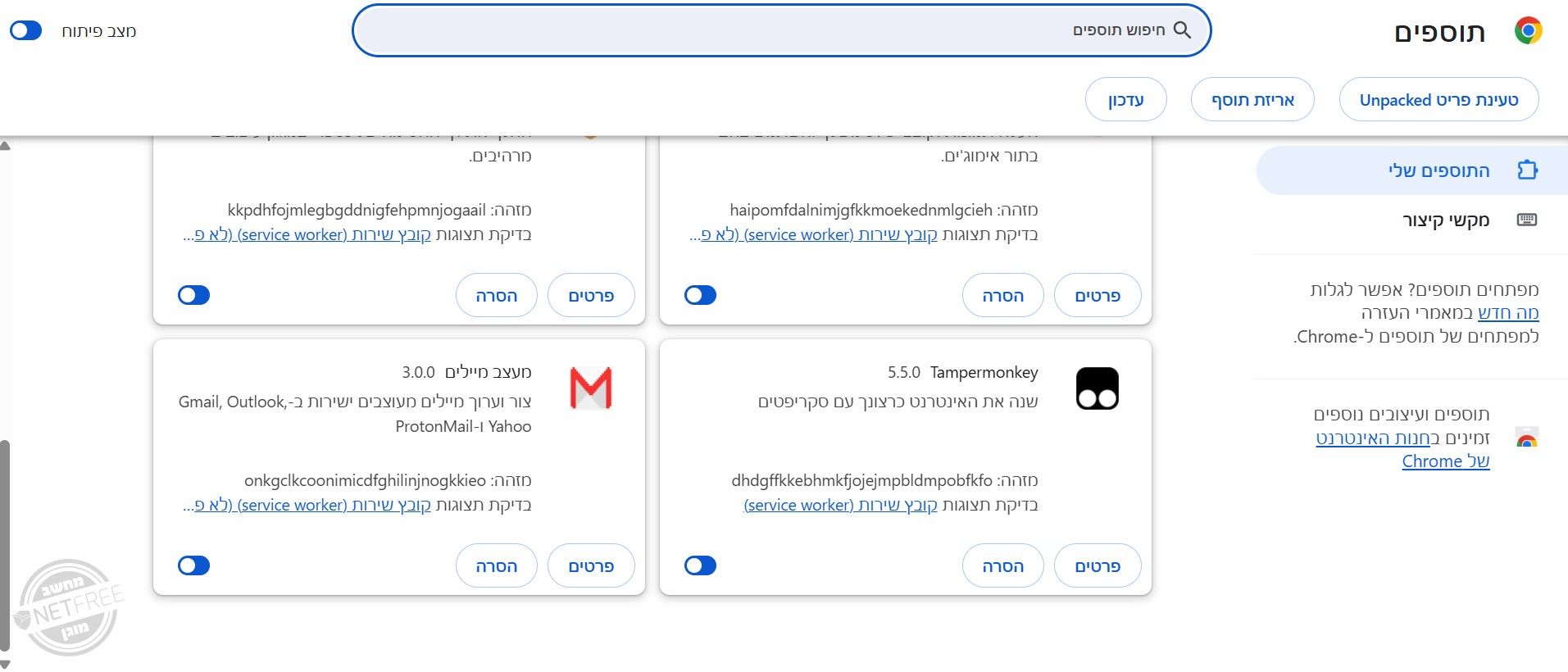Image resolution: width=1568 pixels, height=672 pixels.
Task: Click the keyboard shortcuts icon in the sidebar
Action: (x=1527, y=220)
